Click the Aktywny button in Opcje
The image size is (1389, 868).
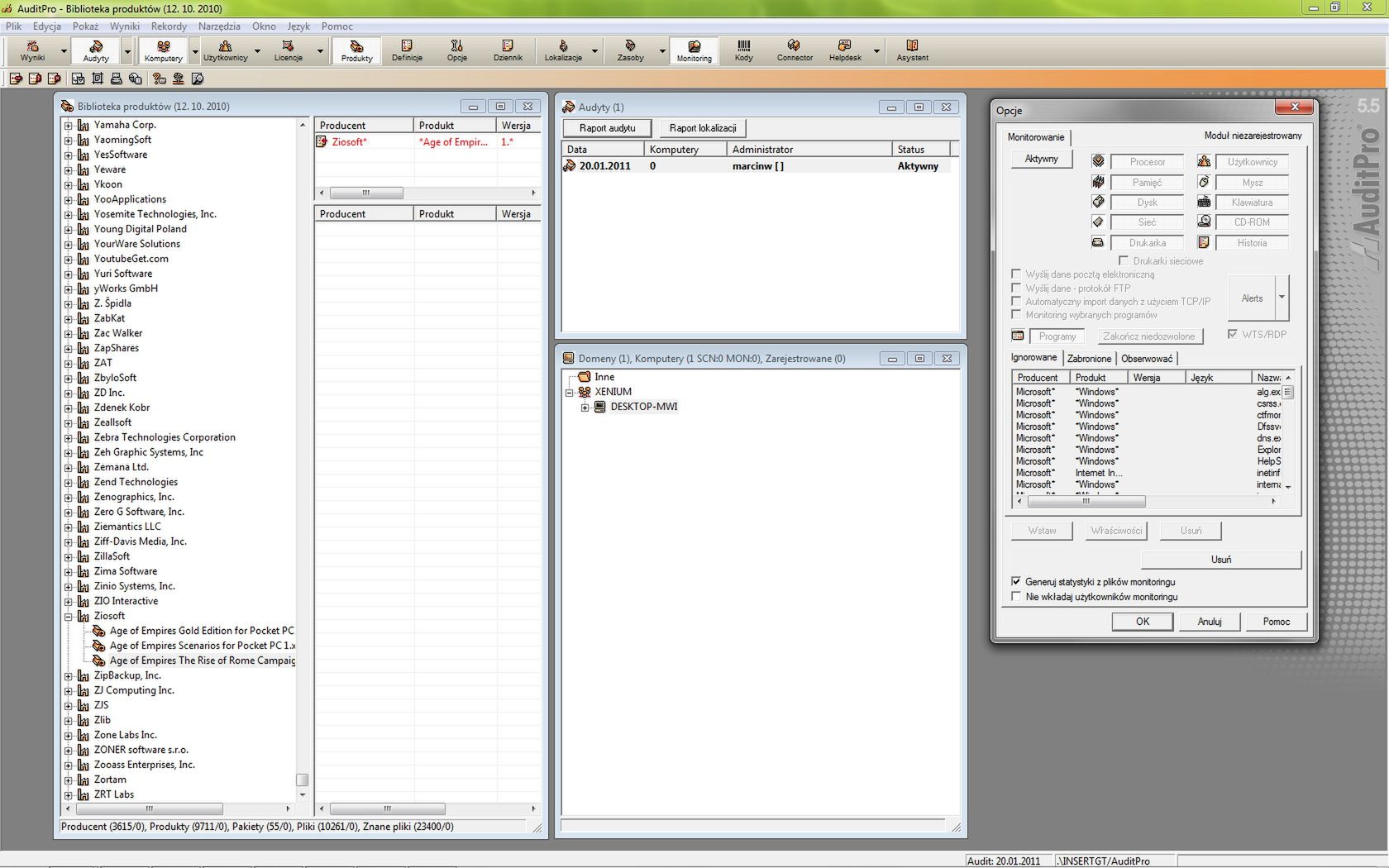(x=1041, y=159)
